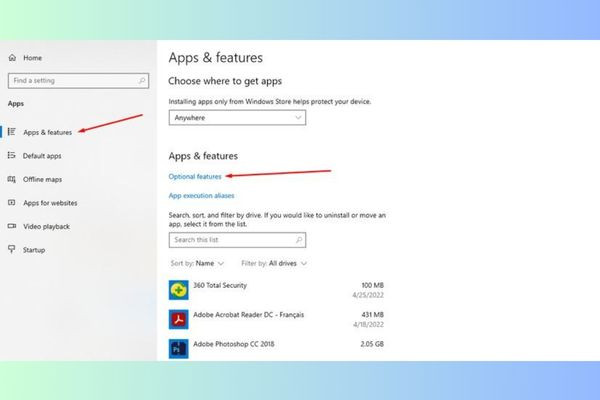The height and width of the screenshot is (400, 600).
Task: Click the Find a setting search field
Action: [x=78, y=81]
